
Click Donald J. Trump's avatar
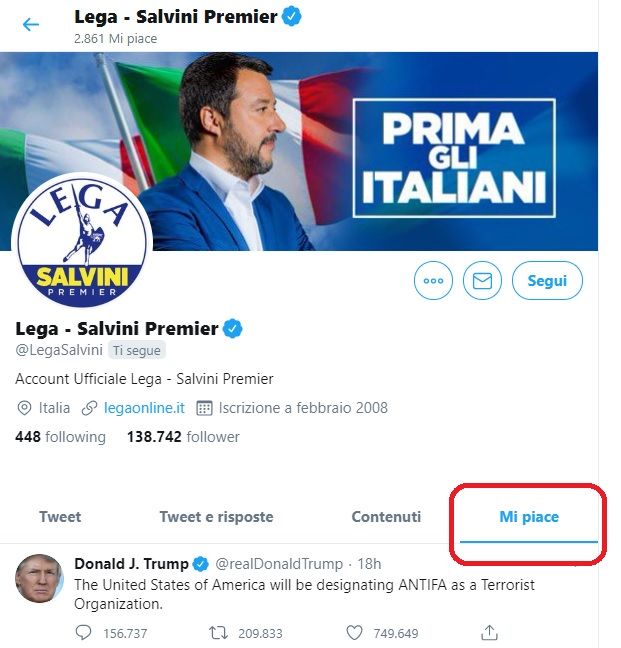click(39, 578)
